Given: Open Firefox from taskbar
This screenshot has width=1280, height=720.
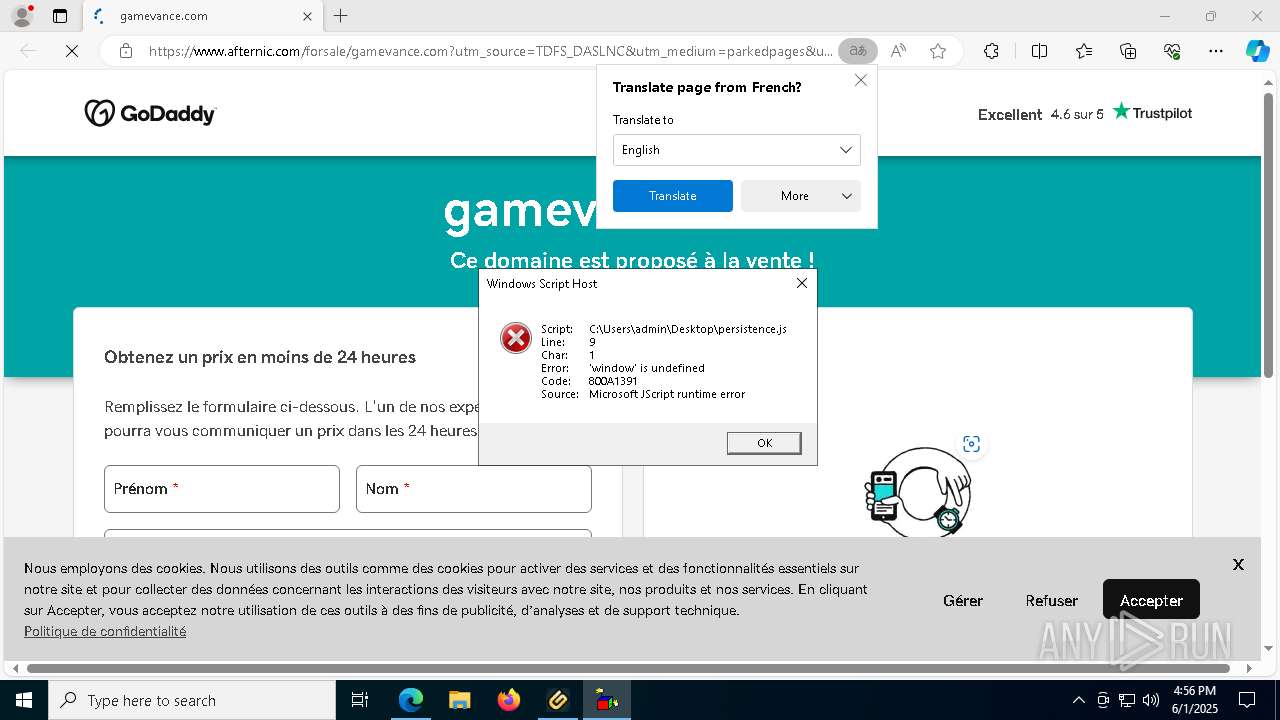Looking at the screenshot, I should pos(508,700).
